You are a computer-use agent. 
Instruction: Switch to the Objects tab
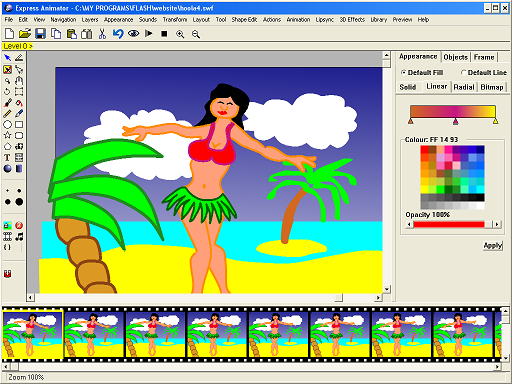pos(455,57)
